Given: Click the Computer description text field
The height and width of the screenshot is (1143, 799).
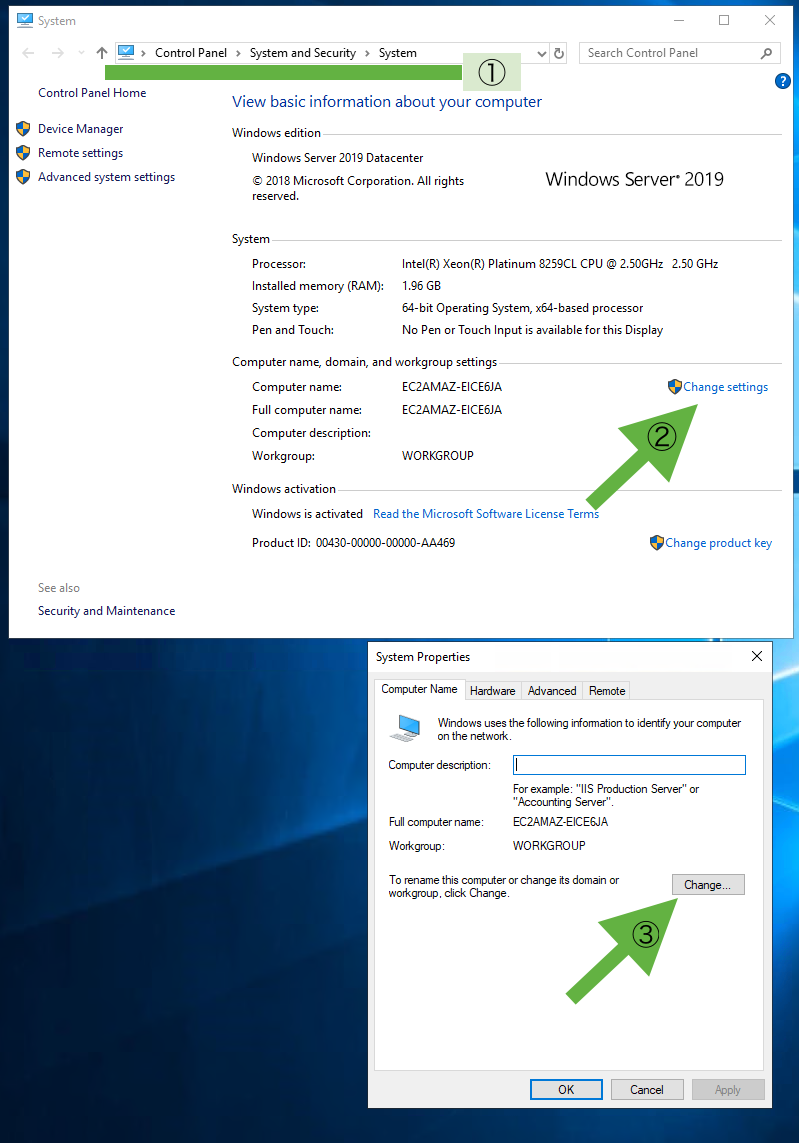Looking at the screenshot, I should click(x=629, y=765).
